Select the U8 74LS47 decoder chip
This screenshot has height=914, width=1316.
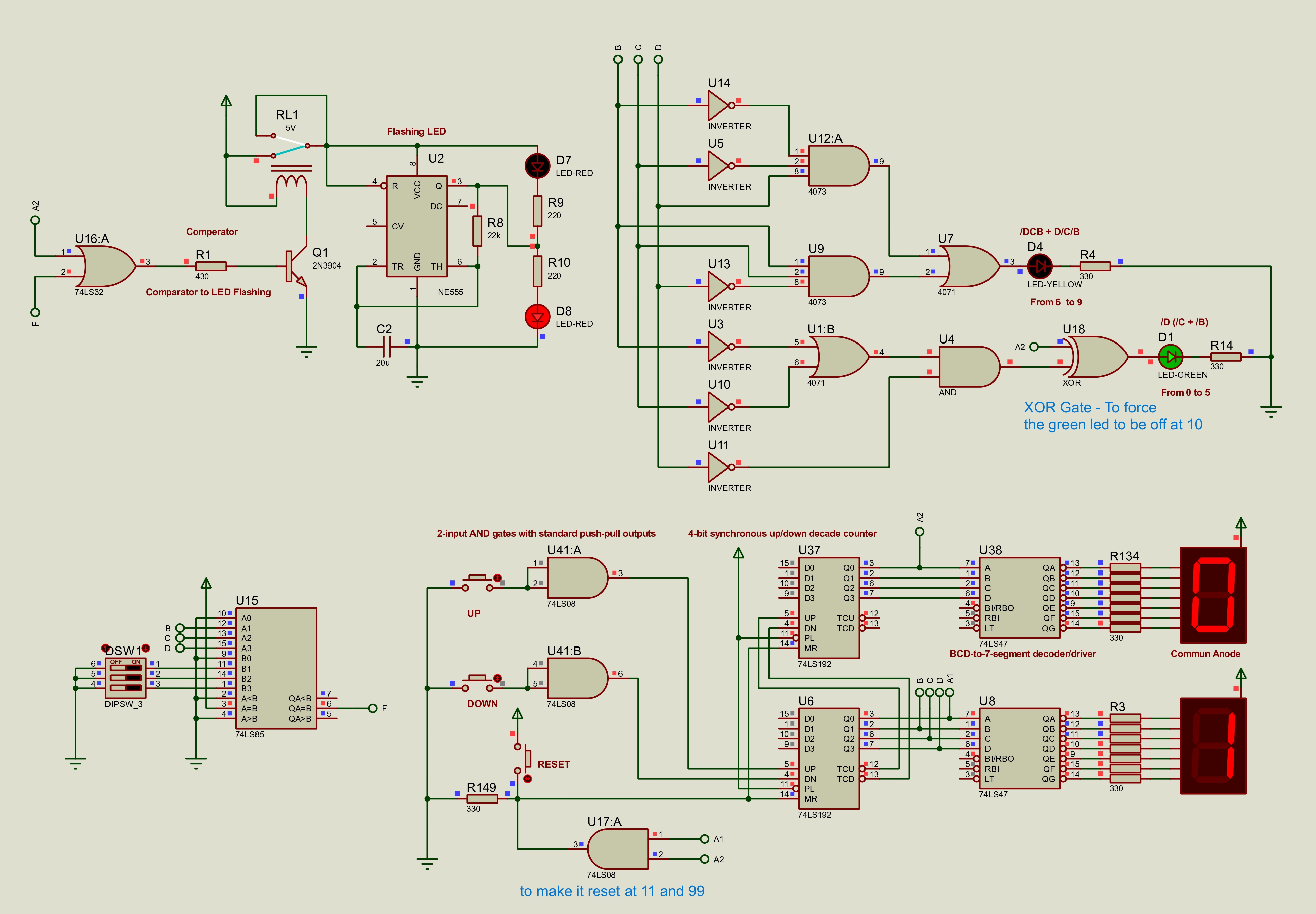click(1020, 749)
